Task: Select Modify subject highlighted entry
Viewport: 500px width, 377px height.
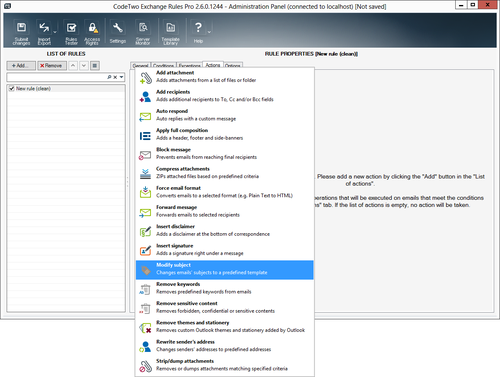Action: 225,270
